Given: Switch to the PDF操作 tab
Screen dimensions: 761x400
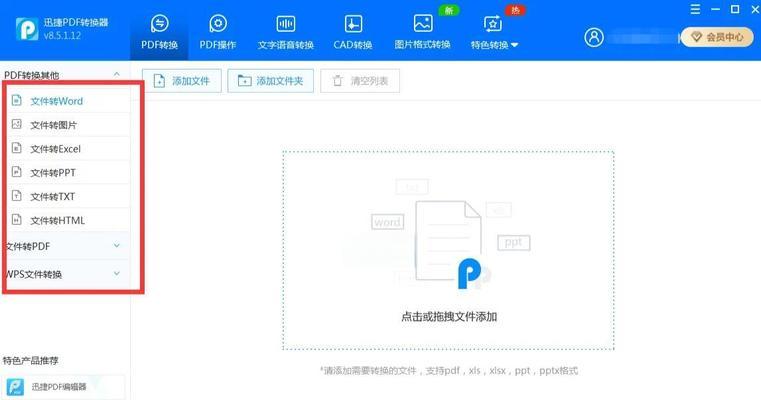Looking at the screenshot, I should 217,31.
